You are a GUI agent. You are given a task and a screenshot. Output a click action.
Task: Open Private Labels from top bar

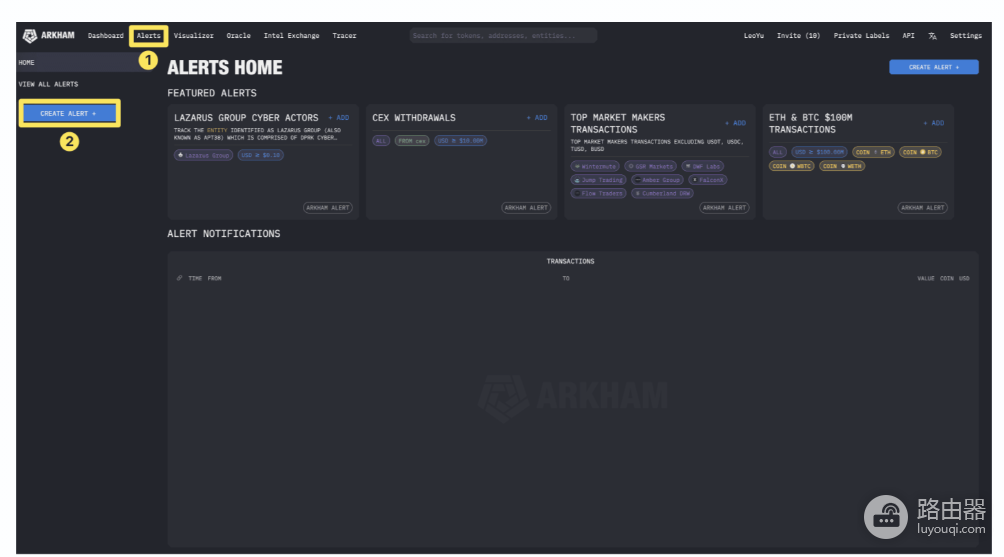[x=861, y=36]
